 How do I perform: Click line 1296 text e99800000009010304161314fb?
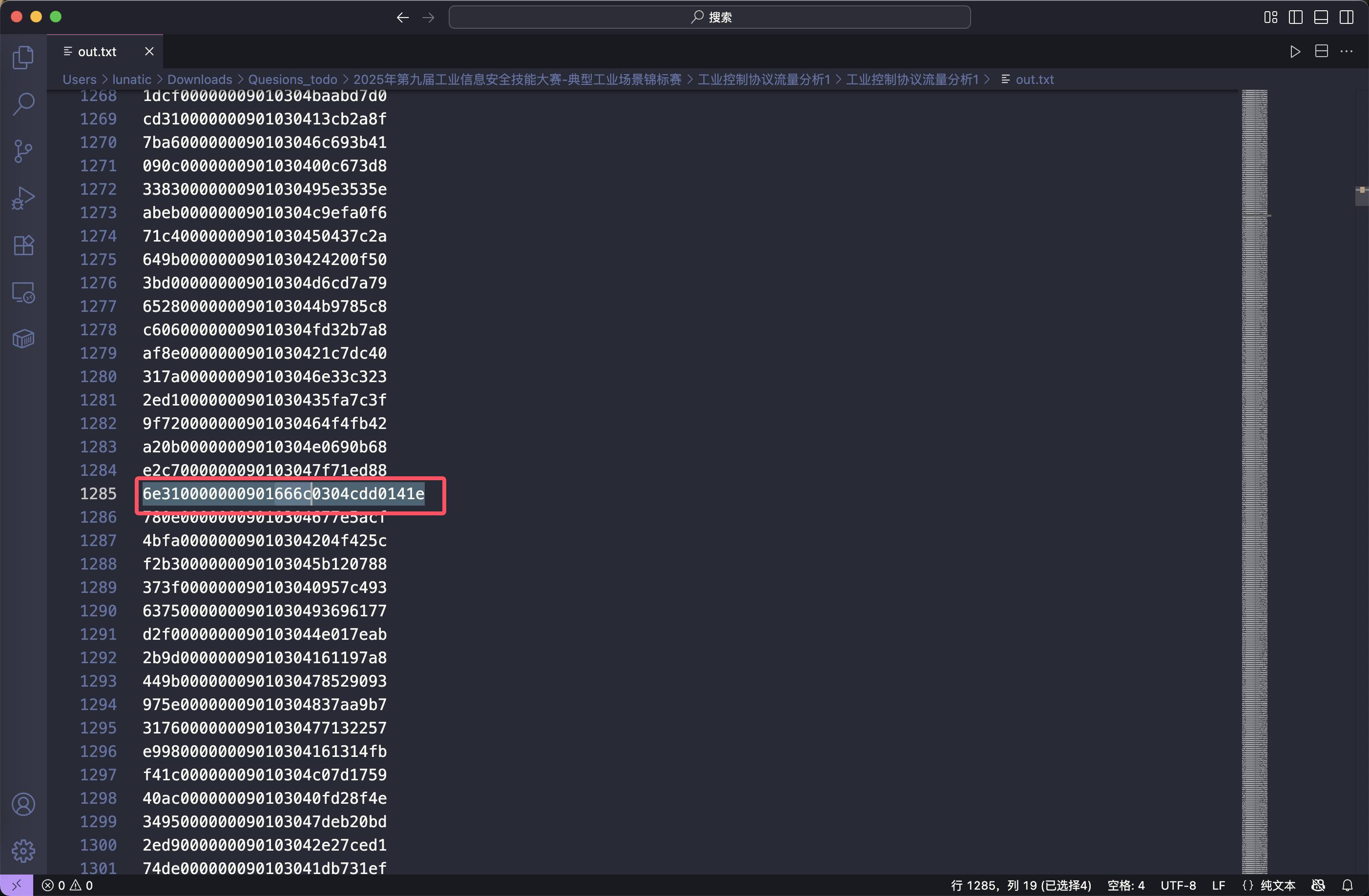(265, 751)
